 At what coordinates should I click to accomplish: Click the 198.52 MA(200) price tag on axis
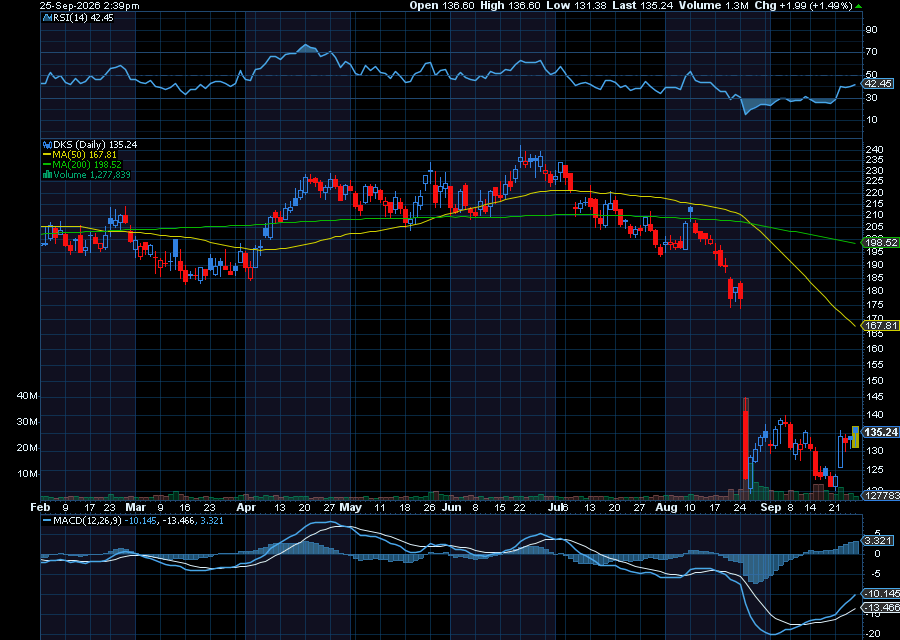pos(881,243)
